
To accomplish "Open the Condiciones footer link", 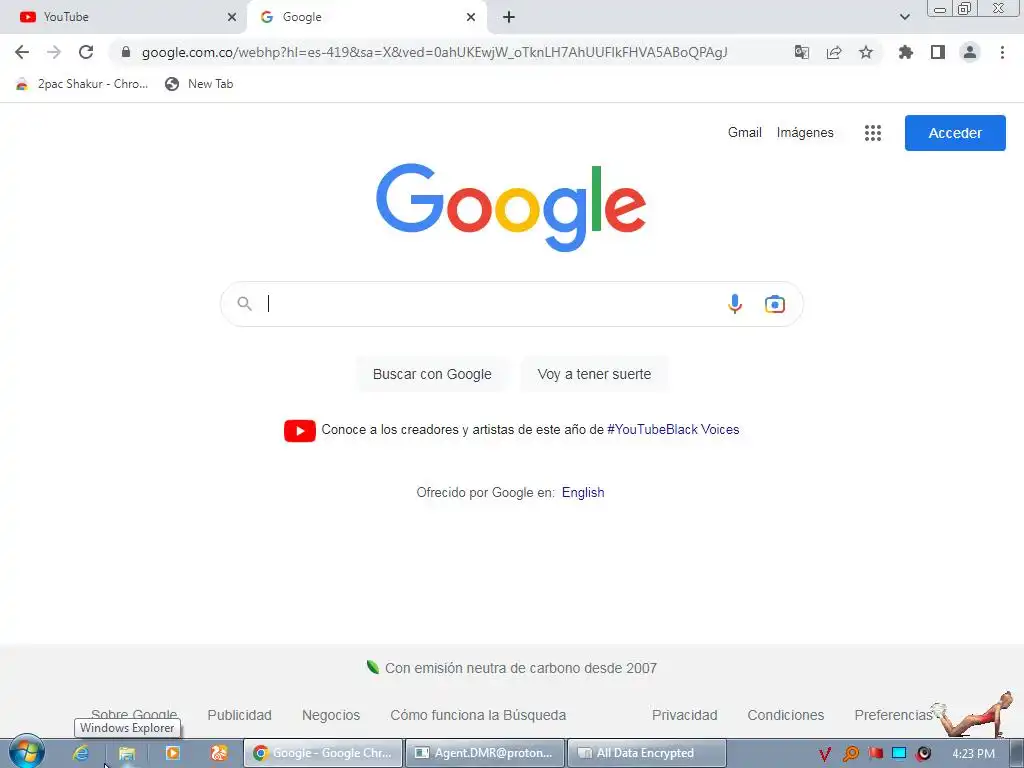I will [x=786, y=715].
